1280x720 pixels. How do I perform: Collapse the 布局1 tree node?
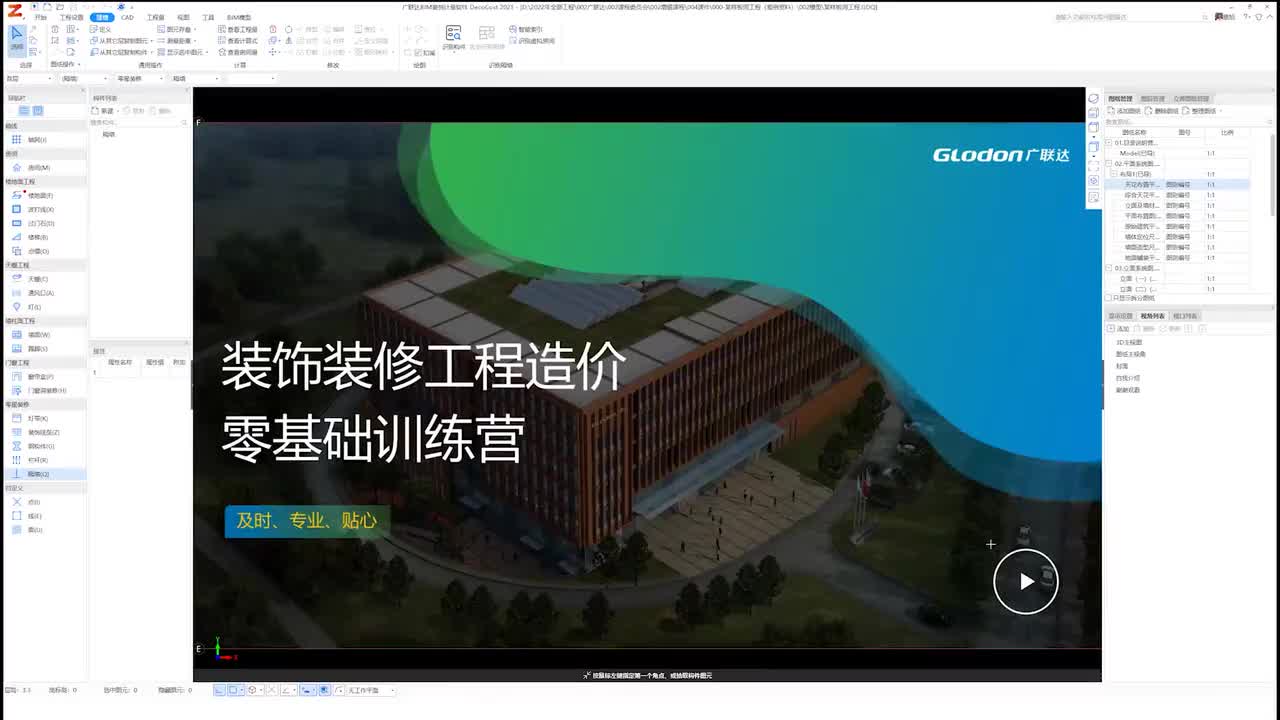(1114, 174)
